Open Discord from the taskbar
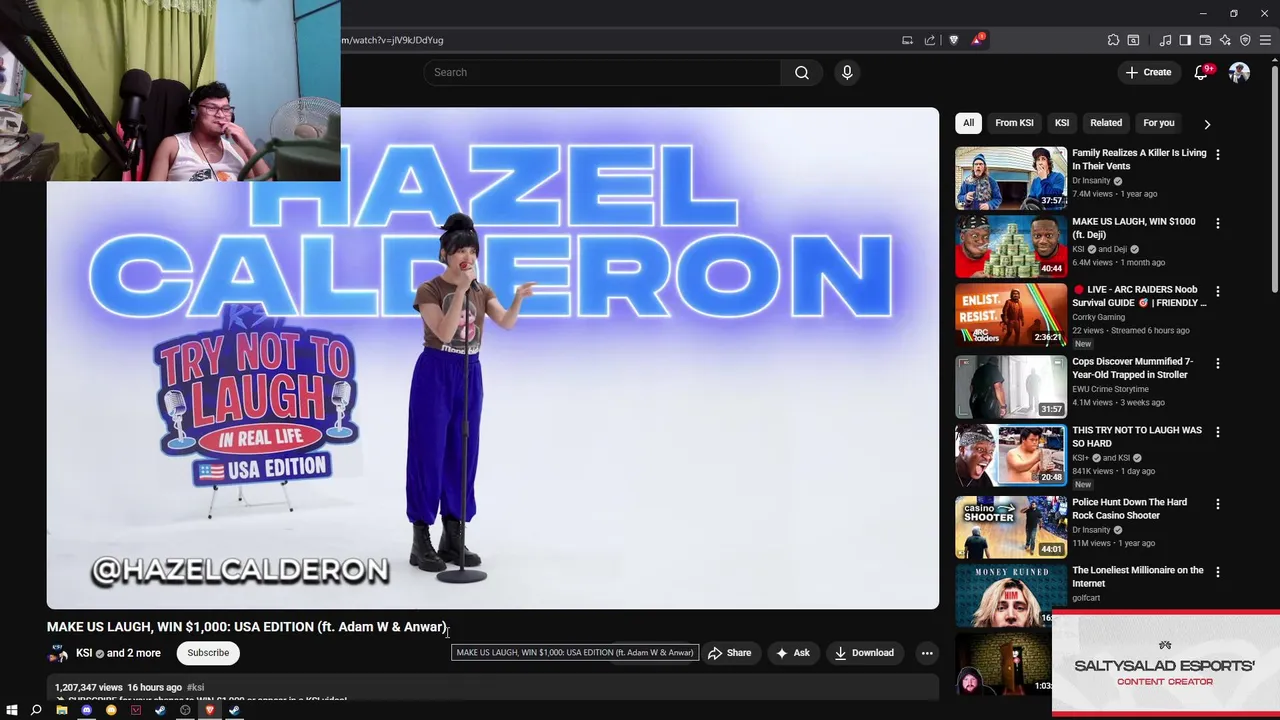 86,710
